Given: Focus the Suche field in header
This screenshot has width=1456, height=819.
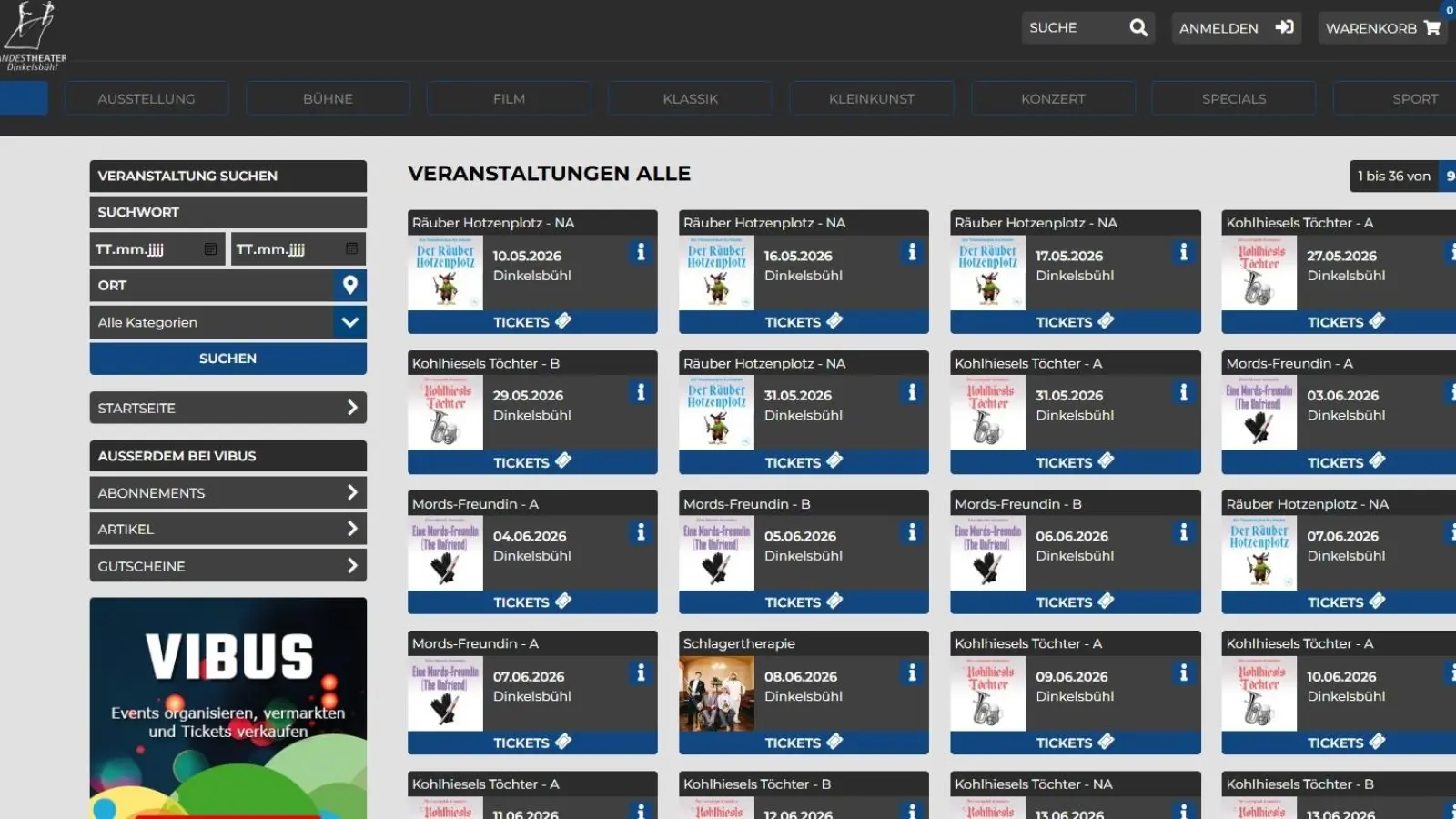Looking at the screenshot, I should point(1074,27).
